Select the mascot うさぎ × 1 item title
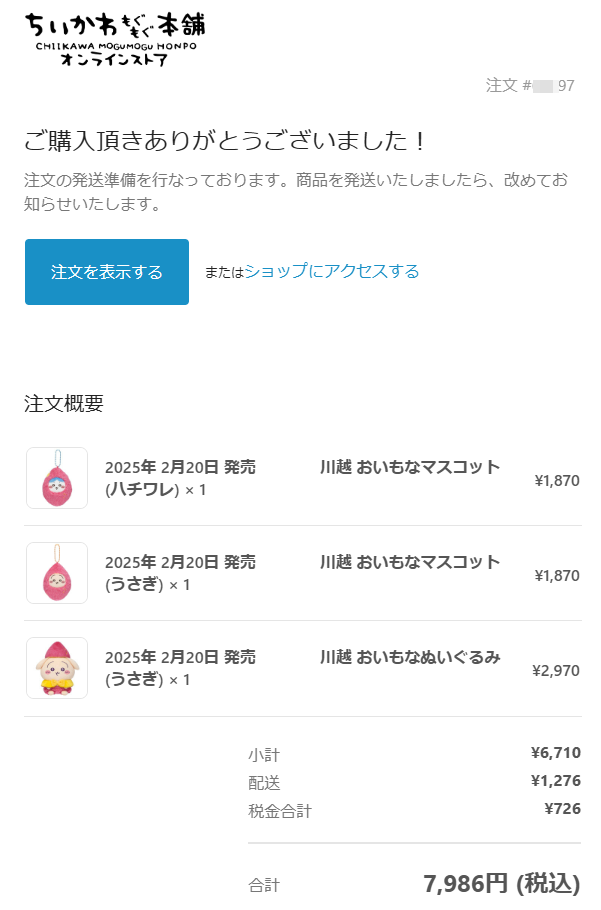The image size is (601, 910). coord(180,573)
